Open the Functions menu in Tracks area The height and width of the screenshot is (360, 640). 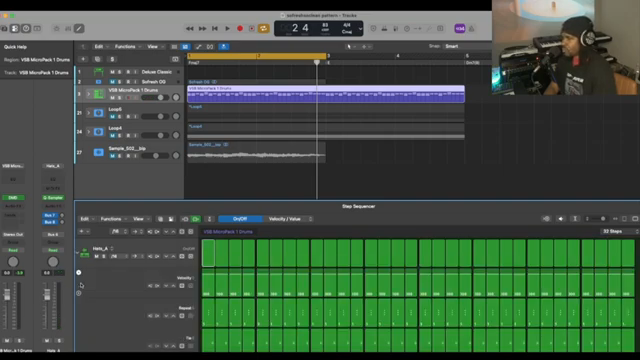pyautogui.click(x=127, y=47)
